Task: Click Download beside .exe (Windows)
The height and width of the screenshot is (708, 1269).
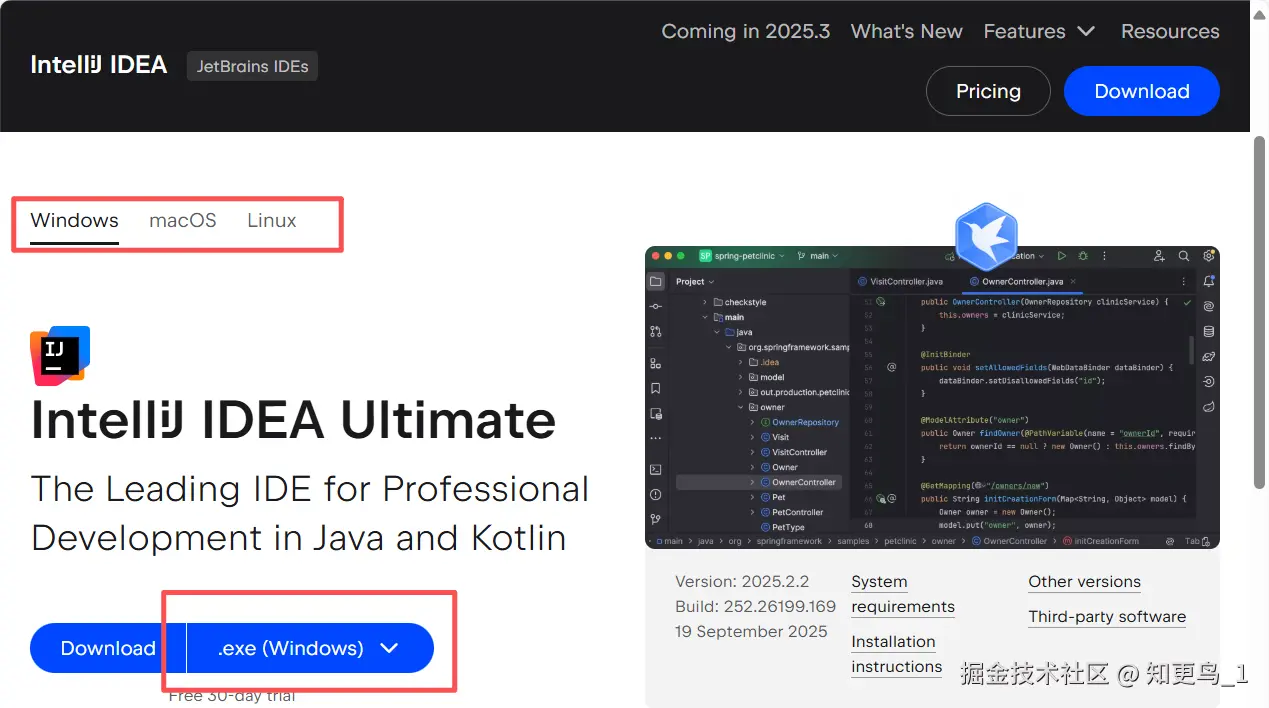Action: (108, 648)
